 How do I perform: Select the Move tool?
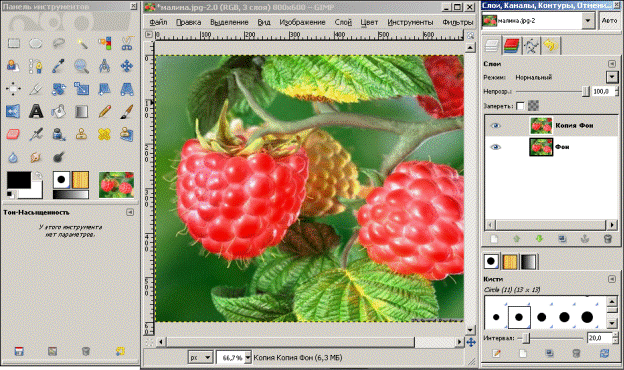[127, 66]
